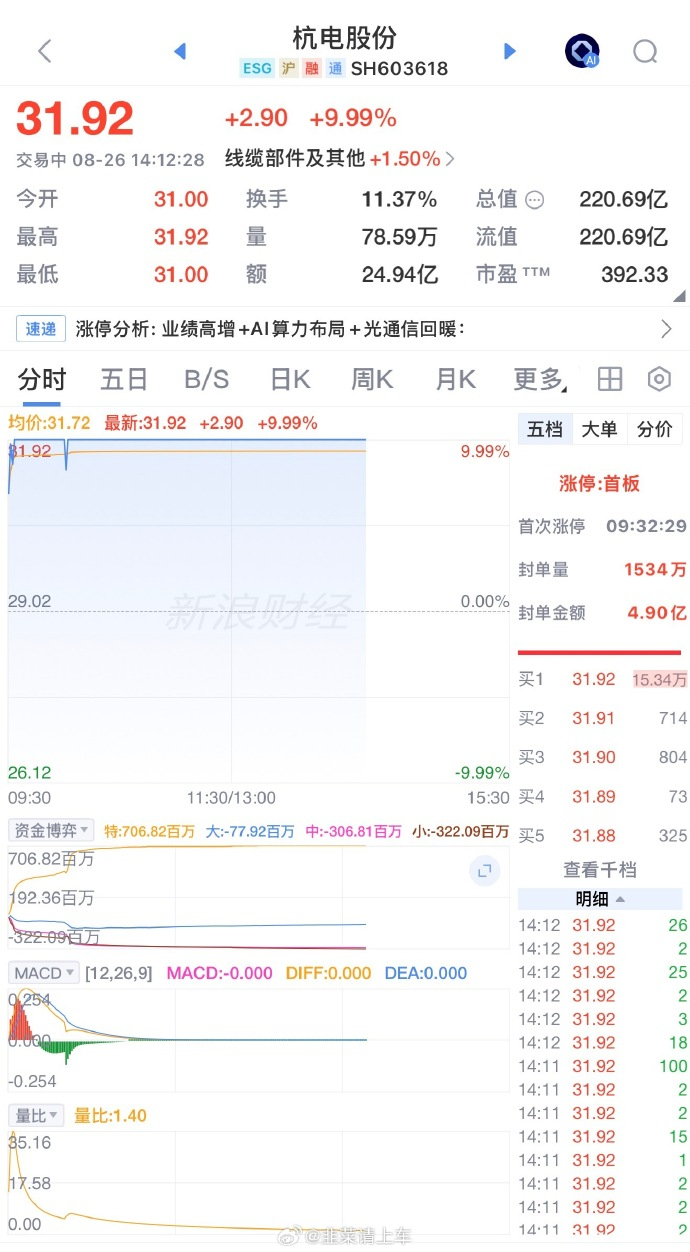Expand the capital flow chart fullscreen icon
Screen dimensions: 690x1252
click(484, 871)
